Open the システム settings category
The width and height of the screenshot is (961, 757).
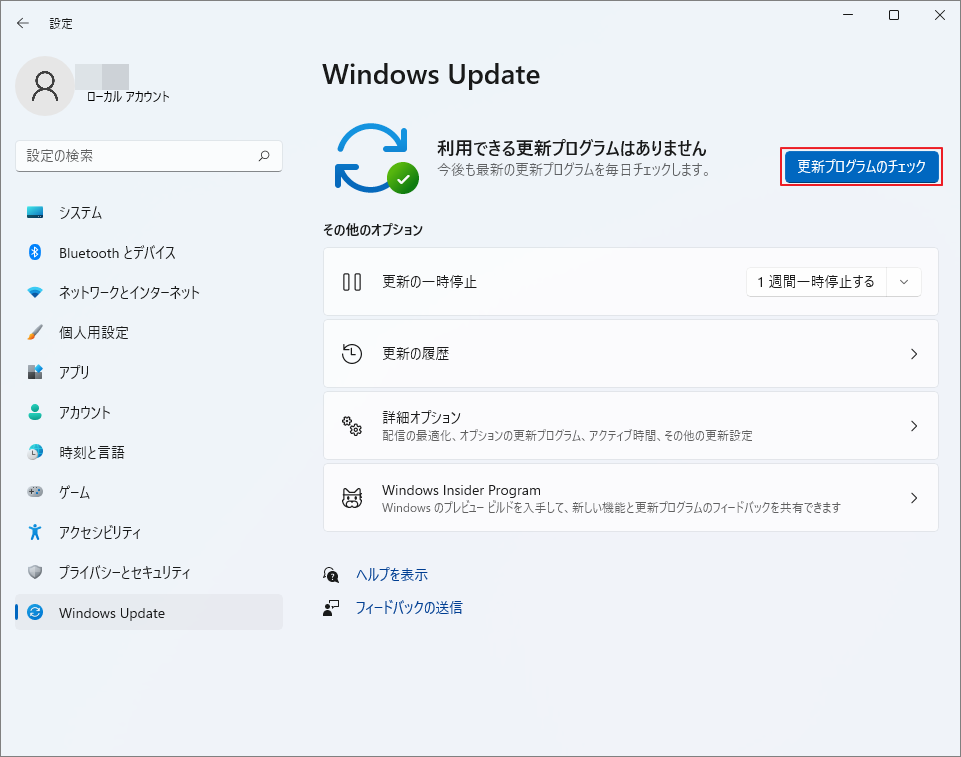point(149,212)
